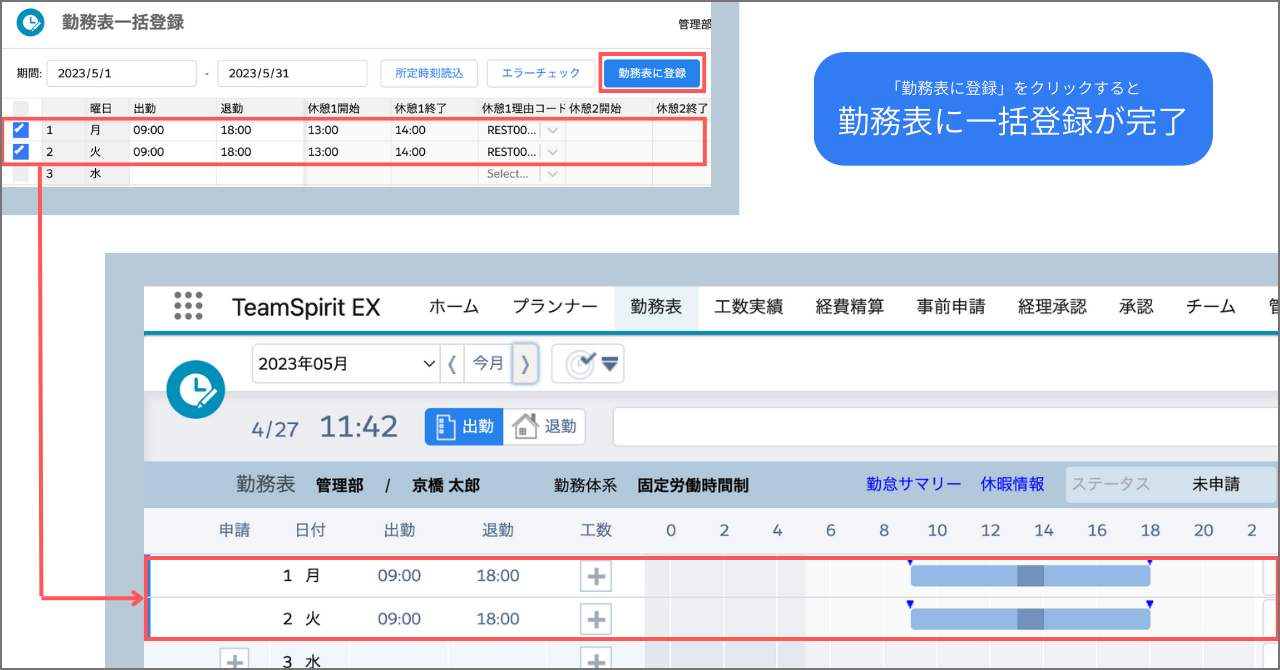
Task: Go to previous month arrow
Action: click(x=452, y=364)
